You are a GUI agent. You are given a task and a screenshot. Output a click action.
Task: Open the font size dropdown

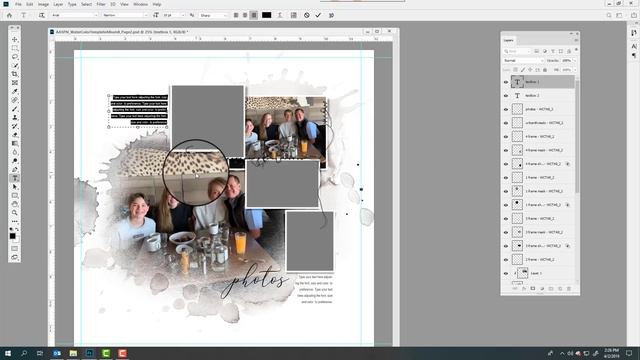click(x=174, y=15)
